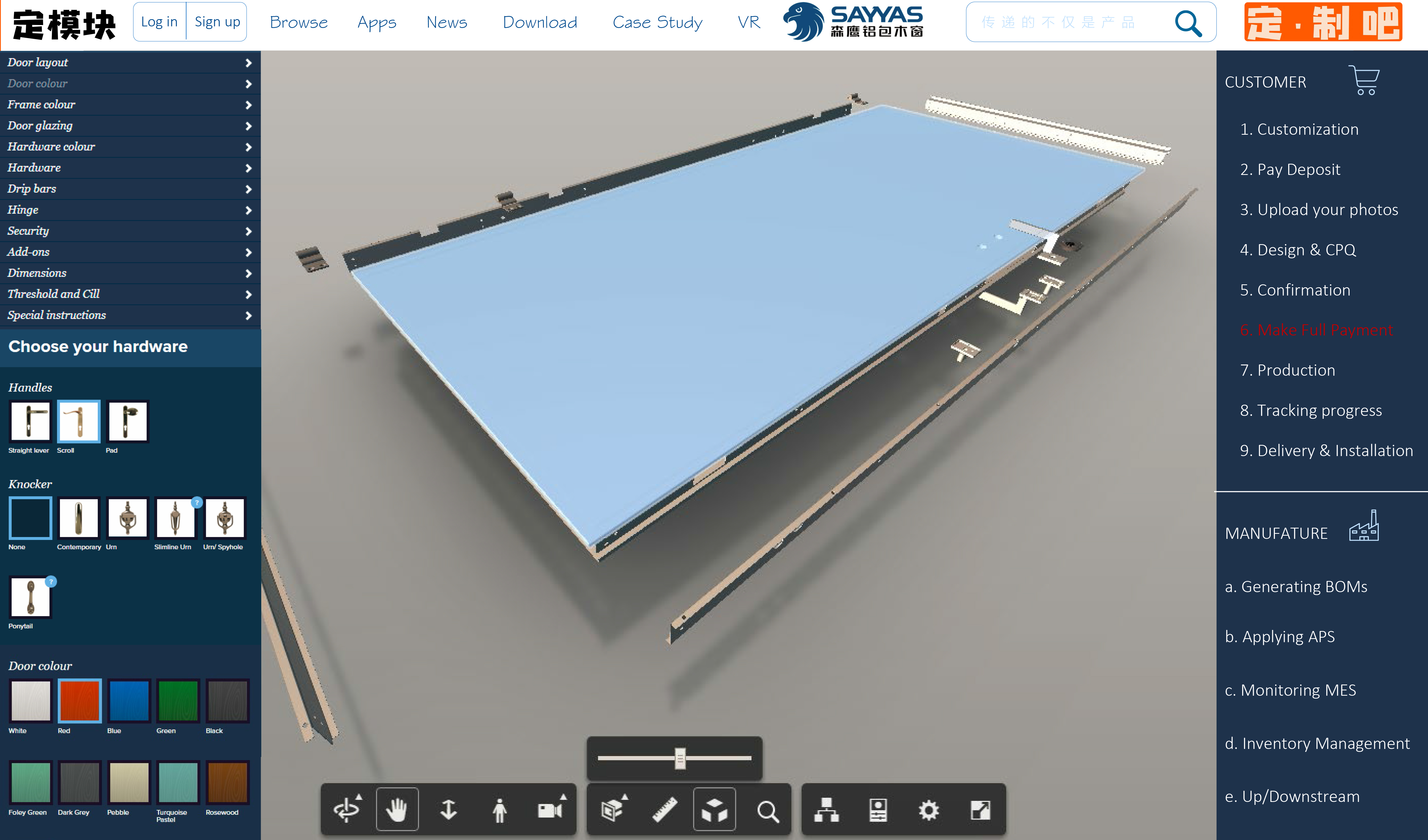The height and width of the screenshot is (840, 1428).
Task: Expand the Threshold and Cill section
Action: tap(130, 294)
